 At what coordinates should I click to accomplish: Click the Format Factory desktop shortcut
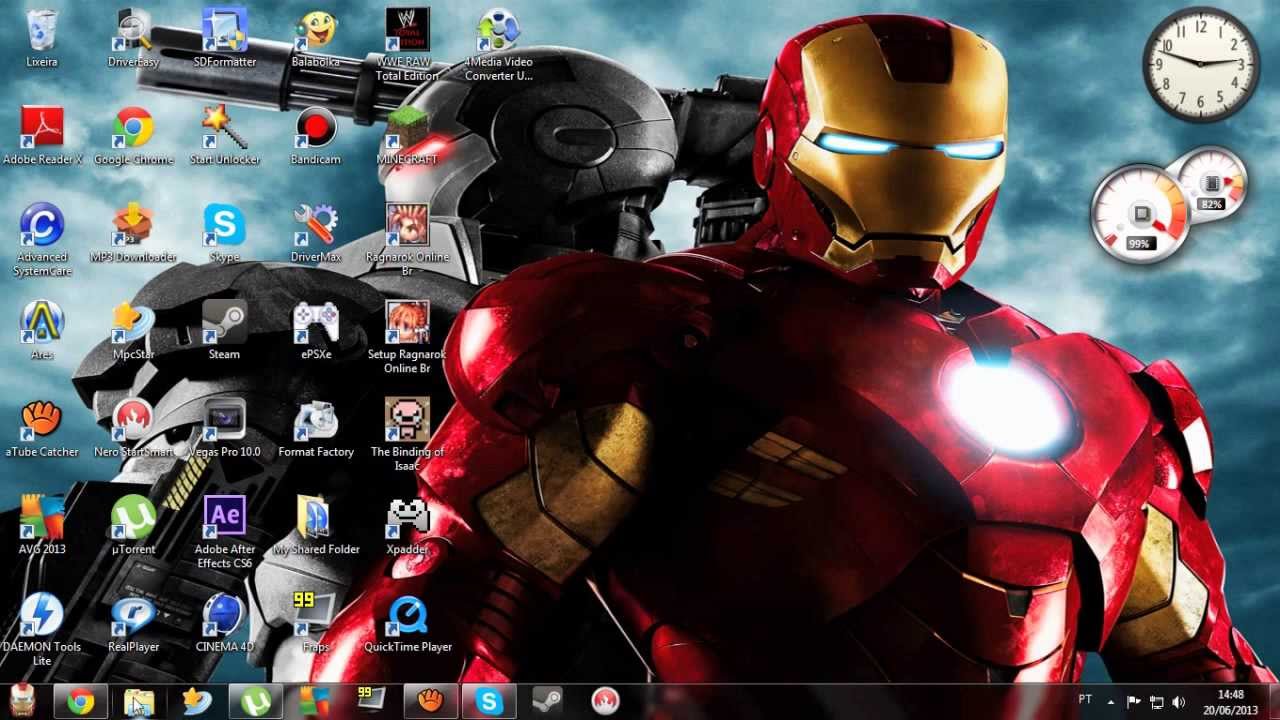pyautogui.click(x=316, y=429)
